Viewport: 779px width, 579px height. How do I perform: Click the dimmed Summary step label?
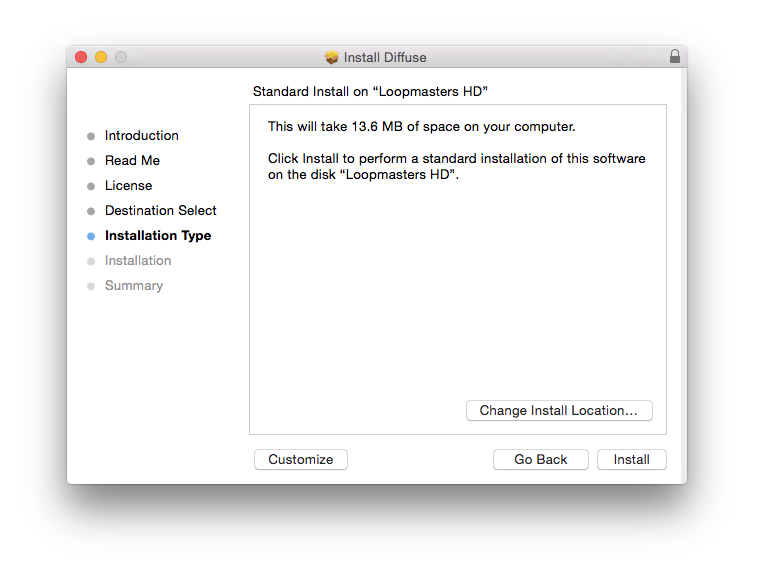tap(134, 285)
